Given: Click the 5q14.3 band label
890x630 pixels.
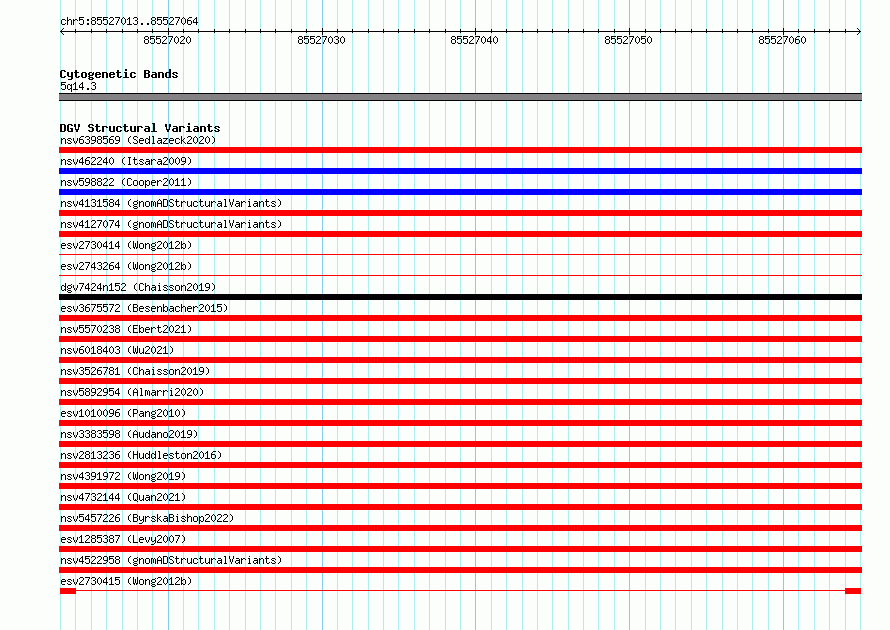Looking at the screenshot, I should 78,86.
